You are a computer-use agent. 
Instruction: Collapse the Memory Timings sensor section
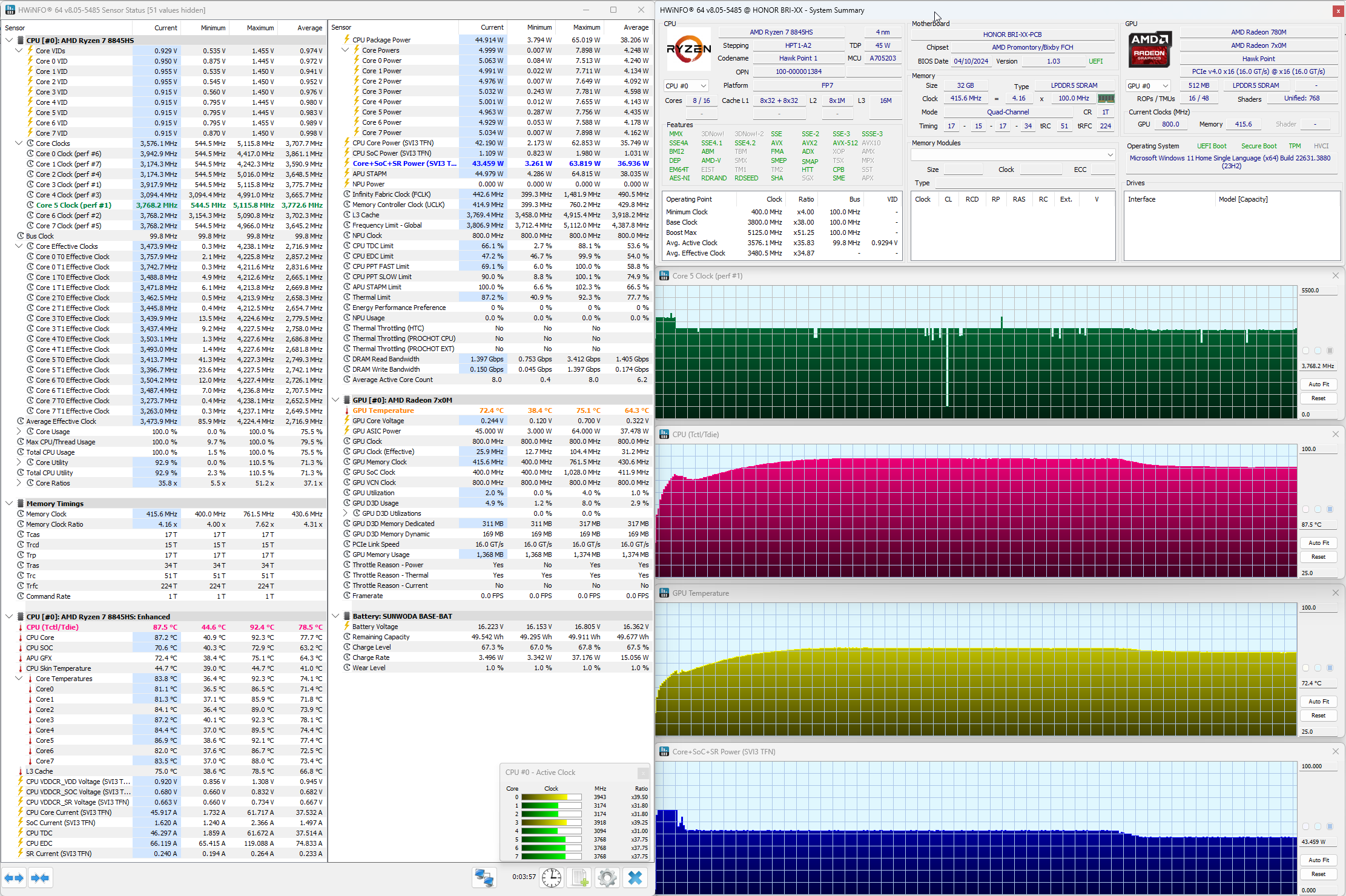(x=9, y=504)
